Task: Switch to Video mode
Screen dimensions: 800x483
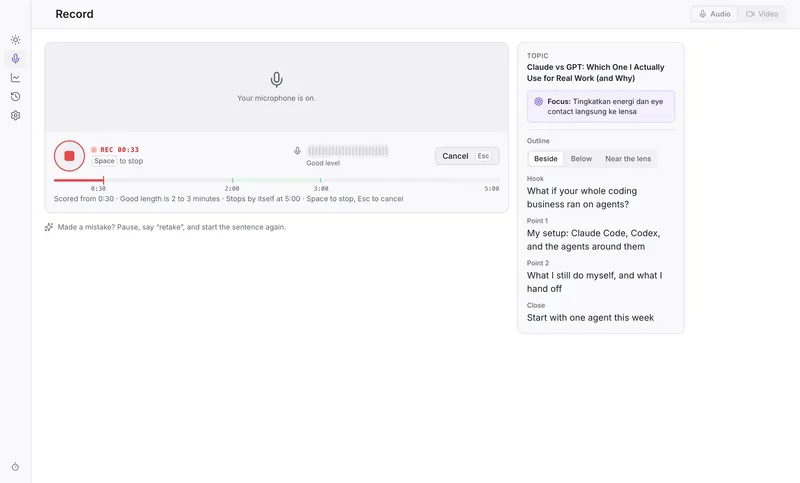Action: (762, 14)
